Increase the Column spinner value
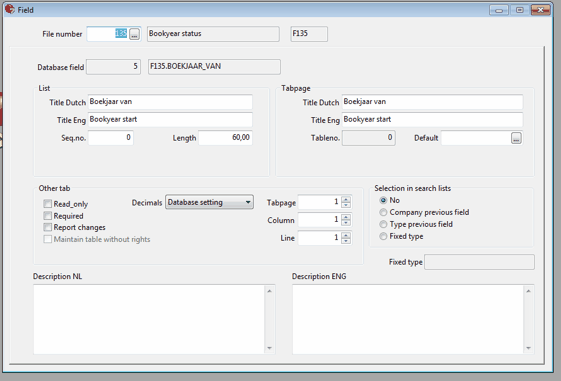This screenshot has width=561, height=381. 346,217
